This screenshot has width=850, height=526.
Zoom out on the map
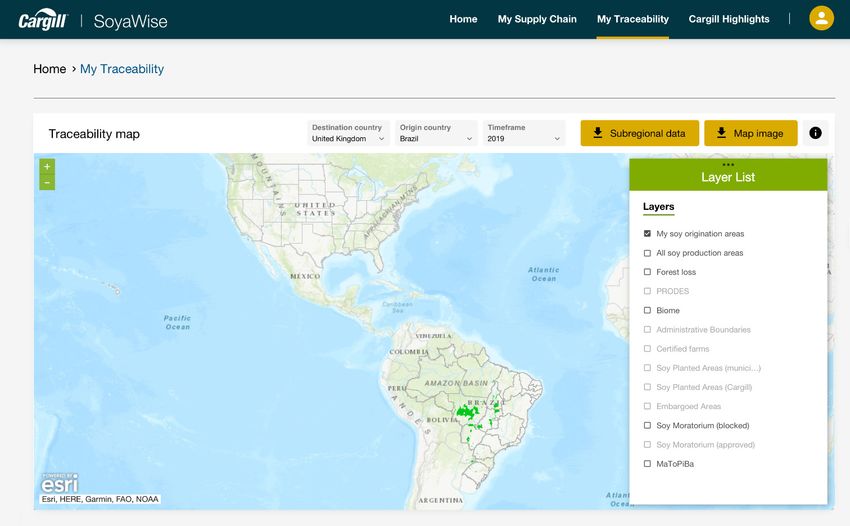click(47, 183)
